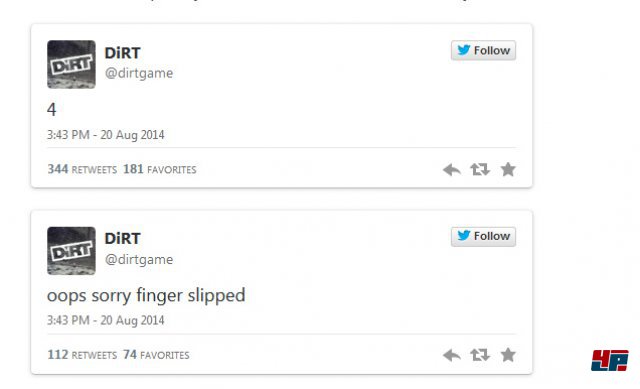The height and width of the screenshot is (389, 640).
Task: View the 344 retweets list
Action: click(82, 169)
